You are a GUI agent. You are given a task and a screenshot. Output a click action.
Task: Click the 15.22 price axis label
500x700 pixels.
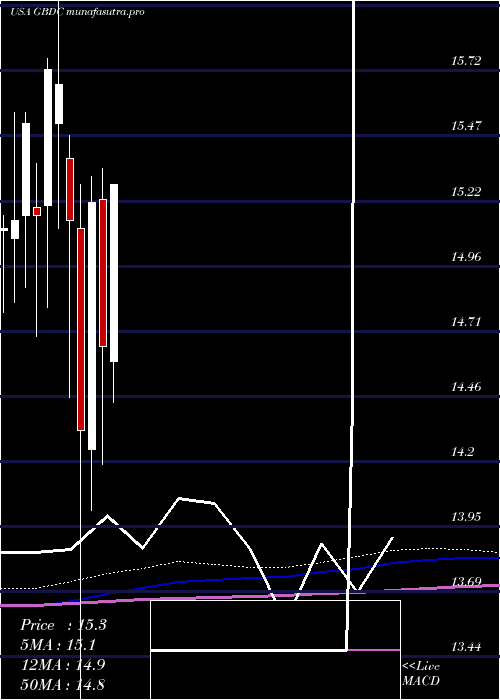(x=466, y=192)
